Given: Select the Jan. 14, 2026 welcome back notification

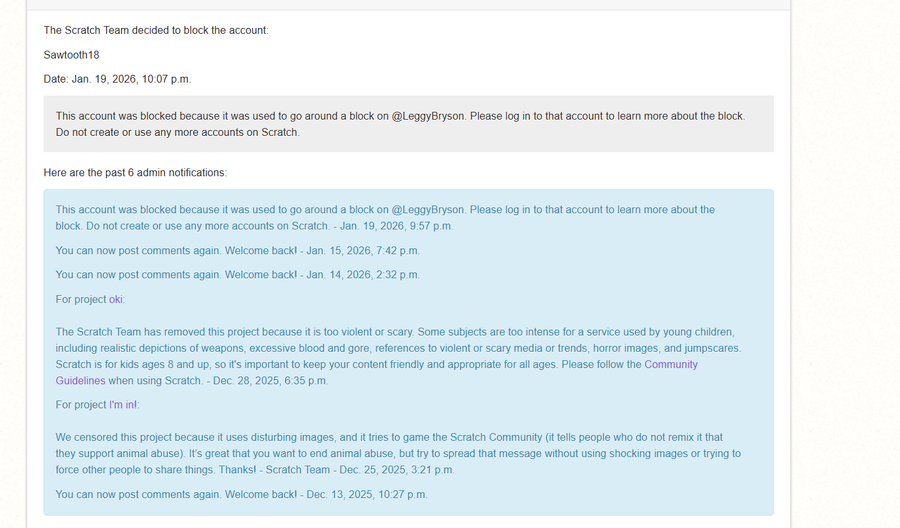Looking at the screenshot, I should pyautogui.click(x=237, y=274).
